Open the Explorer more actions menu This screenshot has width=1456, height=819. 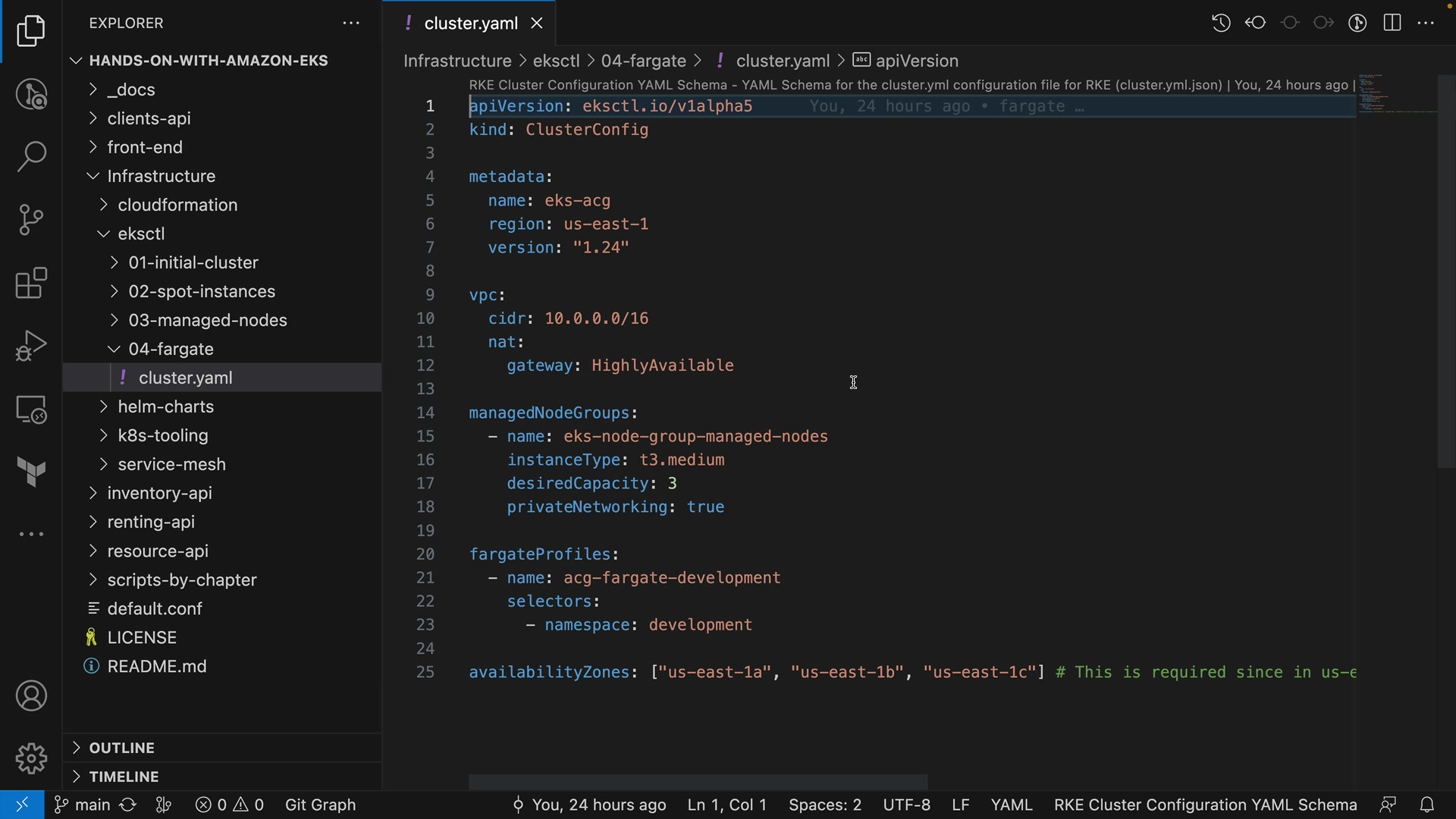point(351,24)
